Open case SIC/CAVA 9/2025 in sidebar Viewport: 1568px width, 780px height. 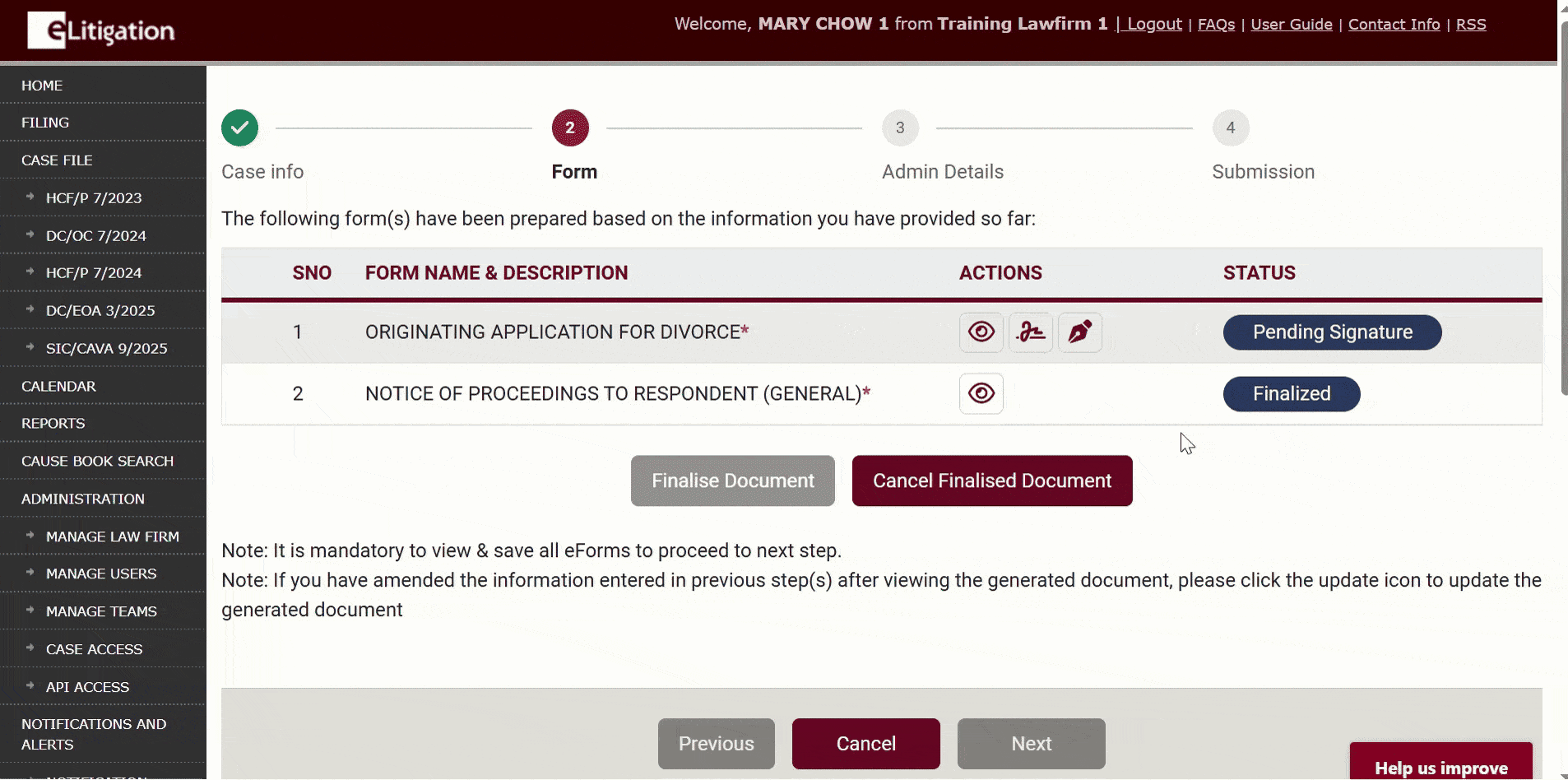click(x=106, y=349)
